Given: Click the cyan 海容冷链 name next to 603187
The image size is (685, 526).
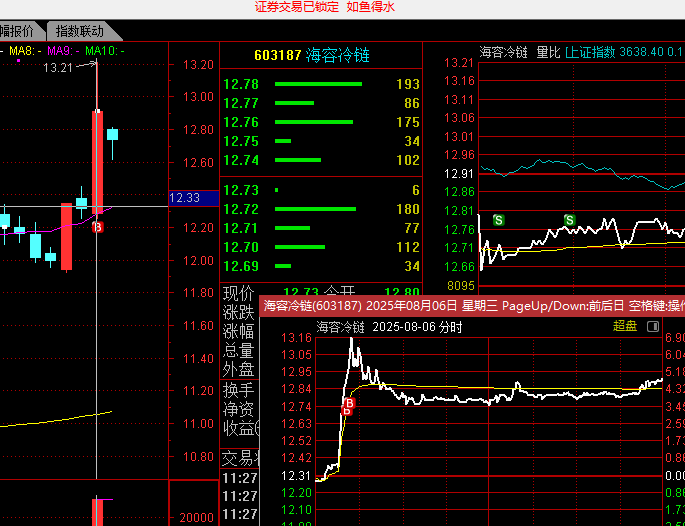Looking at the screenshot, I should (338, 55).
